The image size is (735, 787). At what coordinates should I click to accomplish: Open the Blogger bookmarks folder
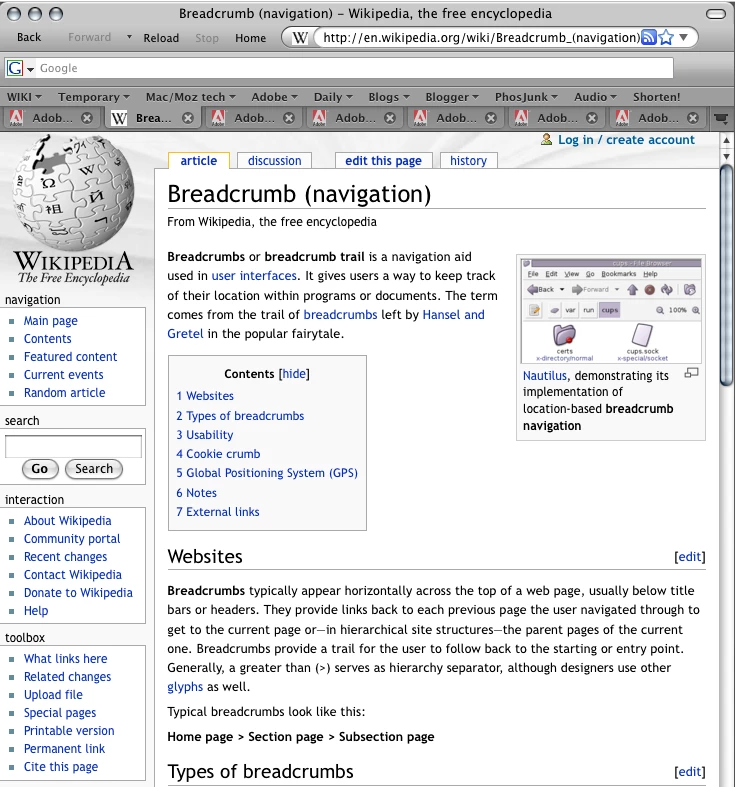click(x=452, y=97)
